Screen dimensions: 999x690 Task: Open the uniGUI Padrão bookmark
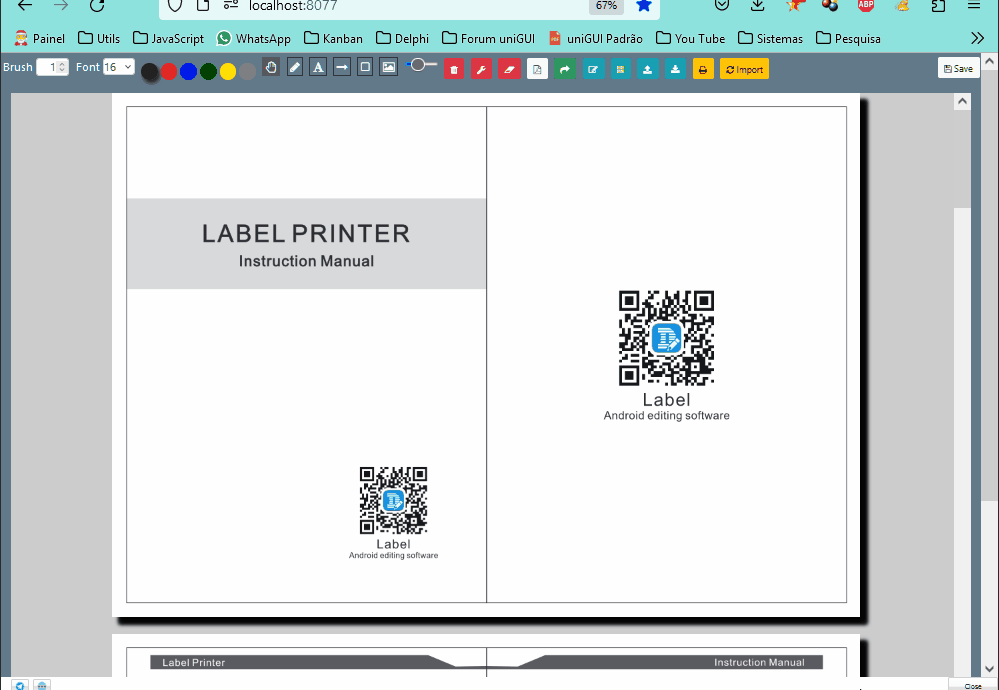(x=595, y=38)
